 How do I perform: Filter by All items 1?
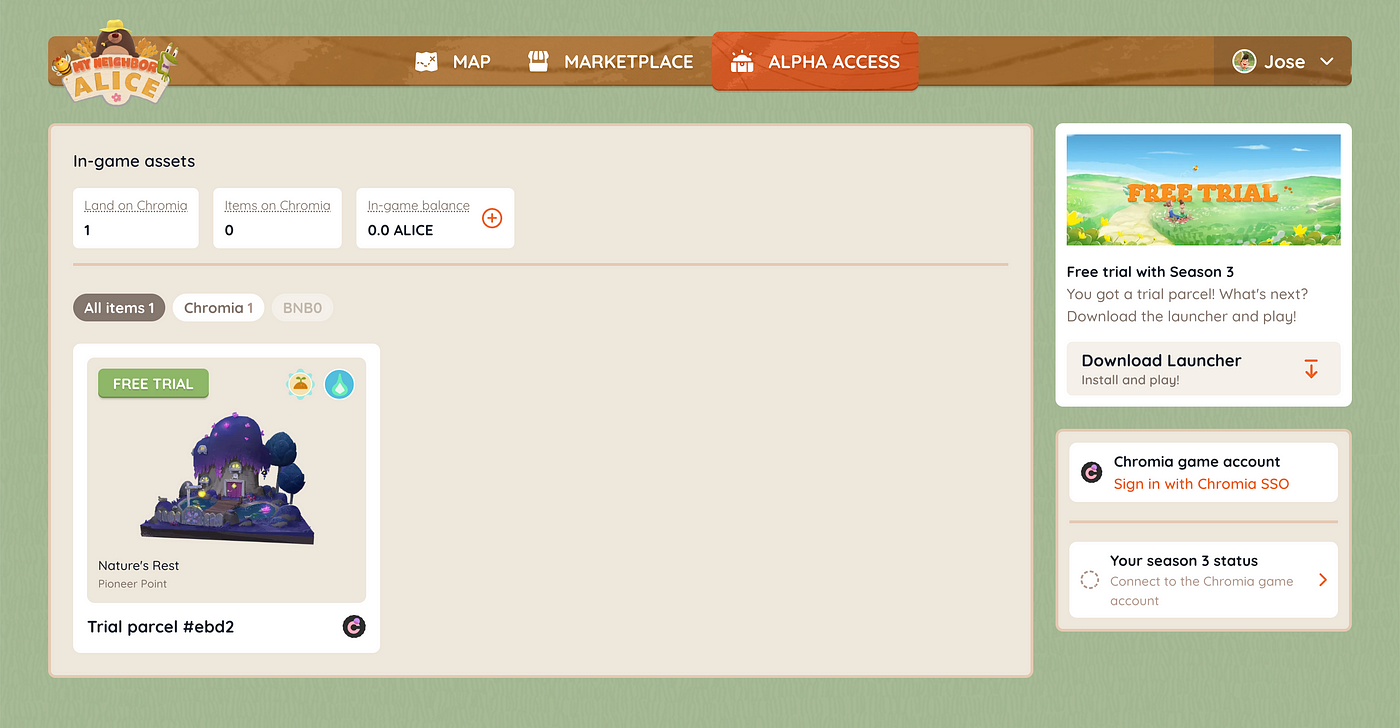click(119, 308)
